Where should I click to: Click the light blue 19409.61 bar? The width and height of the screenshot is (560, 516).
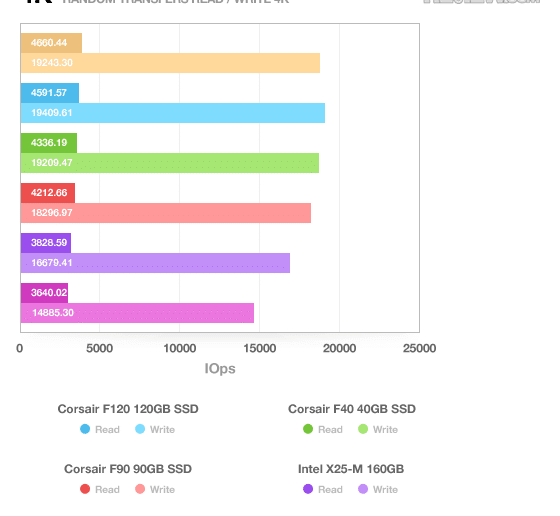[173, 113]
